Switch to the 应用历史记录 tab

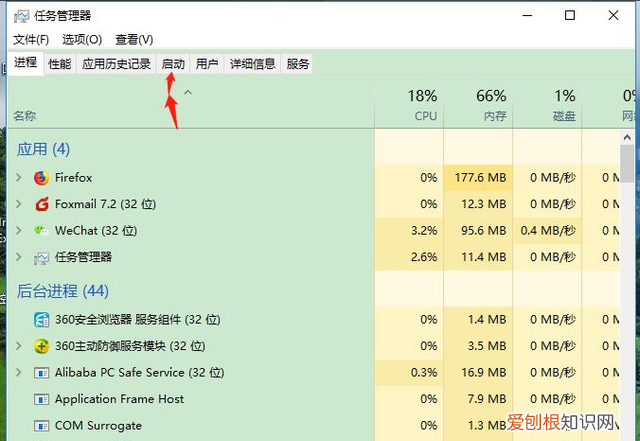[x=116, y=64]
